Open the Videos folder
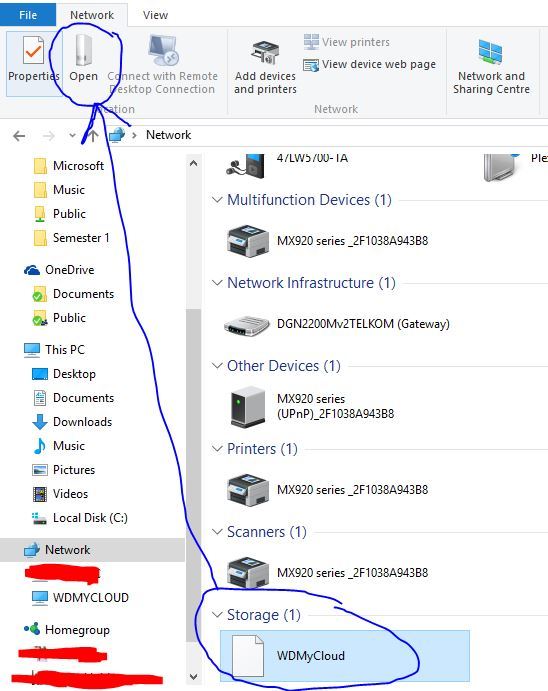The width and height of the screenshot is (548, 691). [x=60, y=494]
